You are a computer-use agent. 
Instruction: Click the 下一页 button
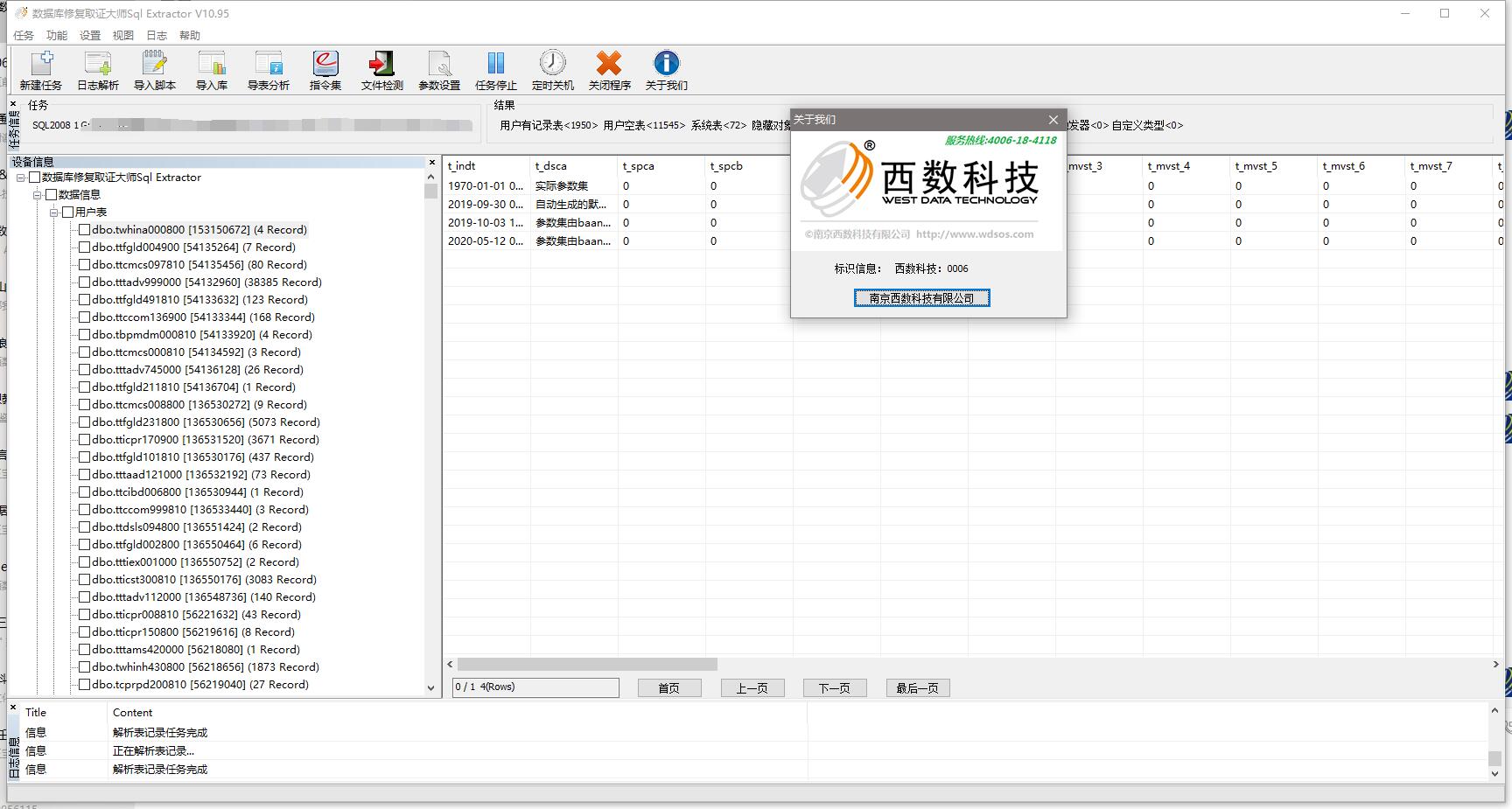click(835, 688)
